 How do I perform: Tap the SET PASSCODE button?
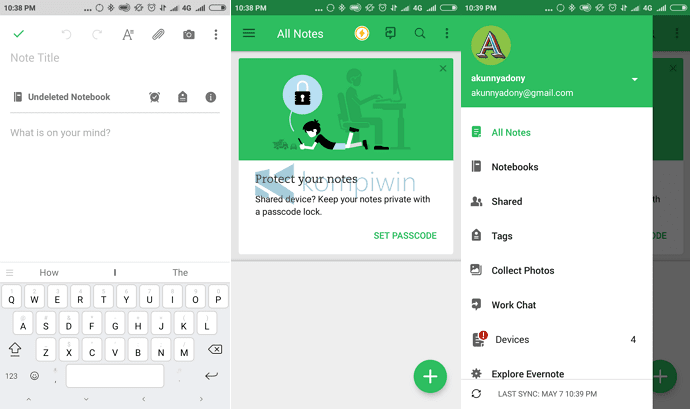(405, 236)
